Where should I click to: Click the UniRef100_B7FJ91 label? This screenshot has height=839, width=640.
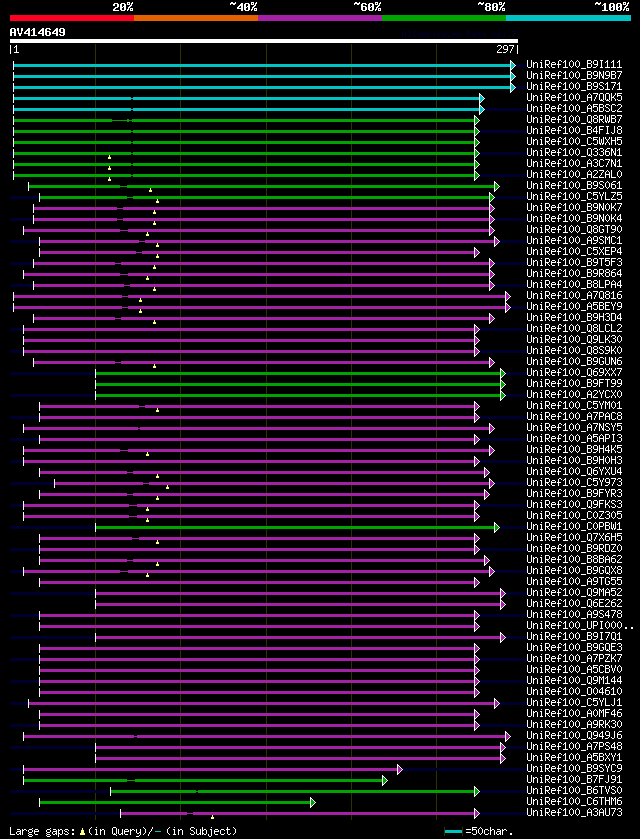coord(574,780)
